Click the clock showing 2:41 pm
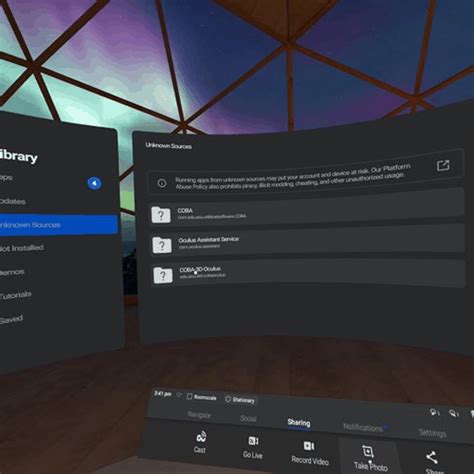The width and height of the screenshot is (474, 474). click(x=163, y=394)
